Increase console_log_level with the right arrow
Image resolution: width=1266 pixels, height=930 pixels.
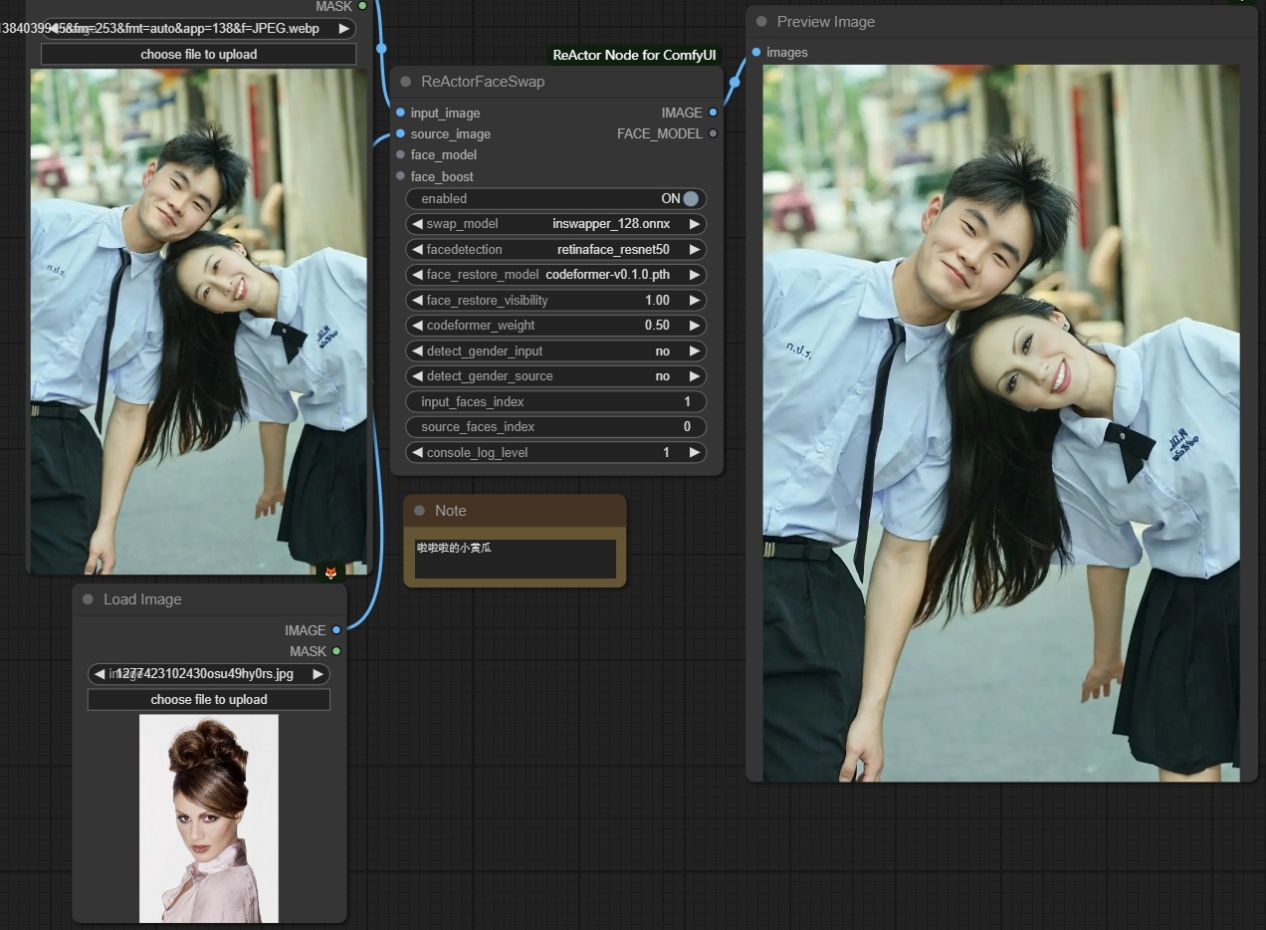(x=694, y=453)
